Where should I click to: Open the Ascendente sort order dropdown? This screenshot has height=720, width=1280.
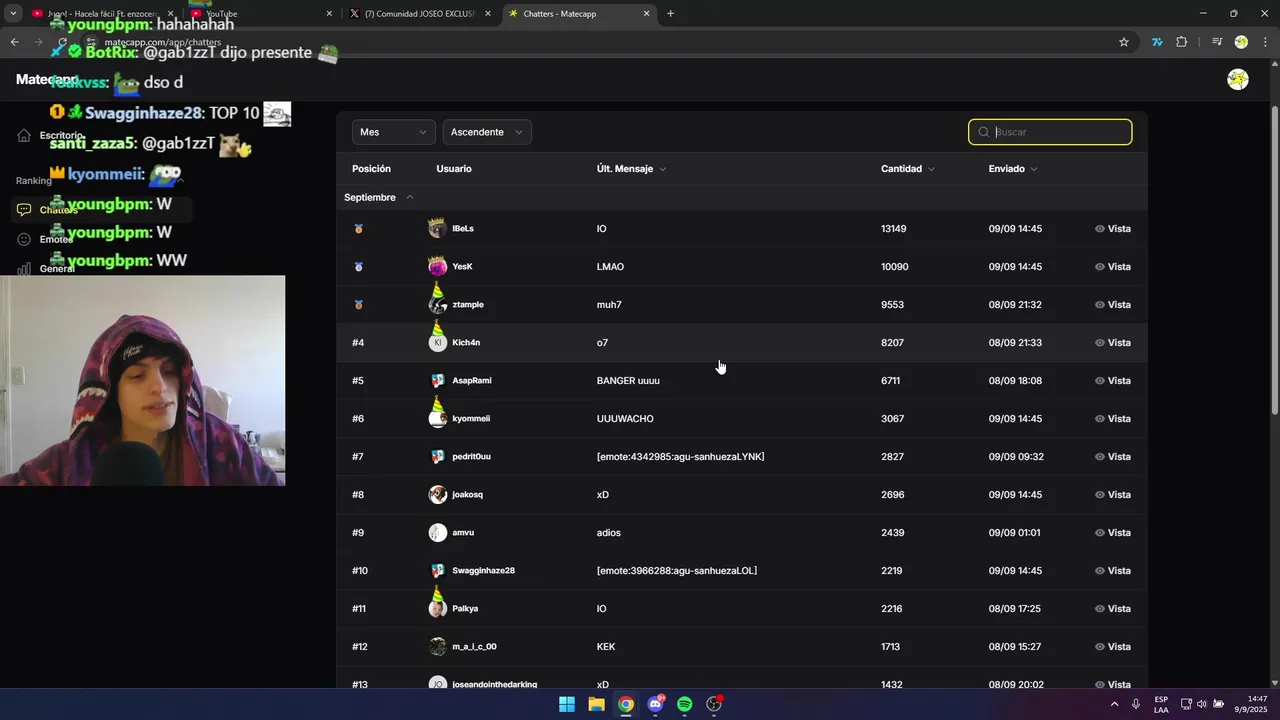(487, 132)
